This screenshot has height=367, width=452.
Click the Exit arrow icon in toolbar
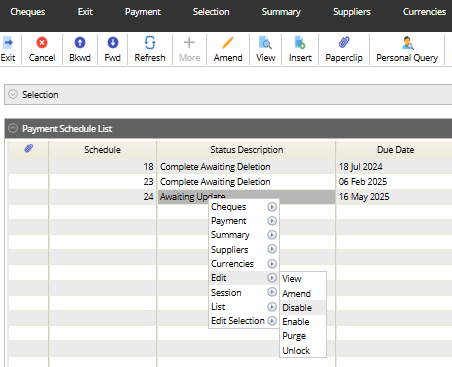click(x=8, y=43)
